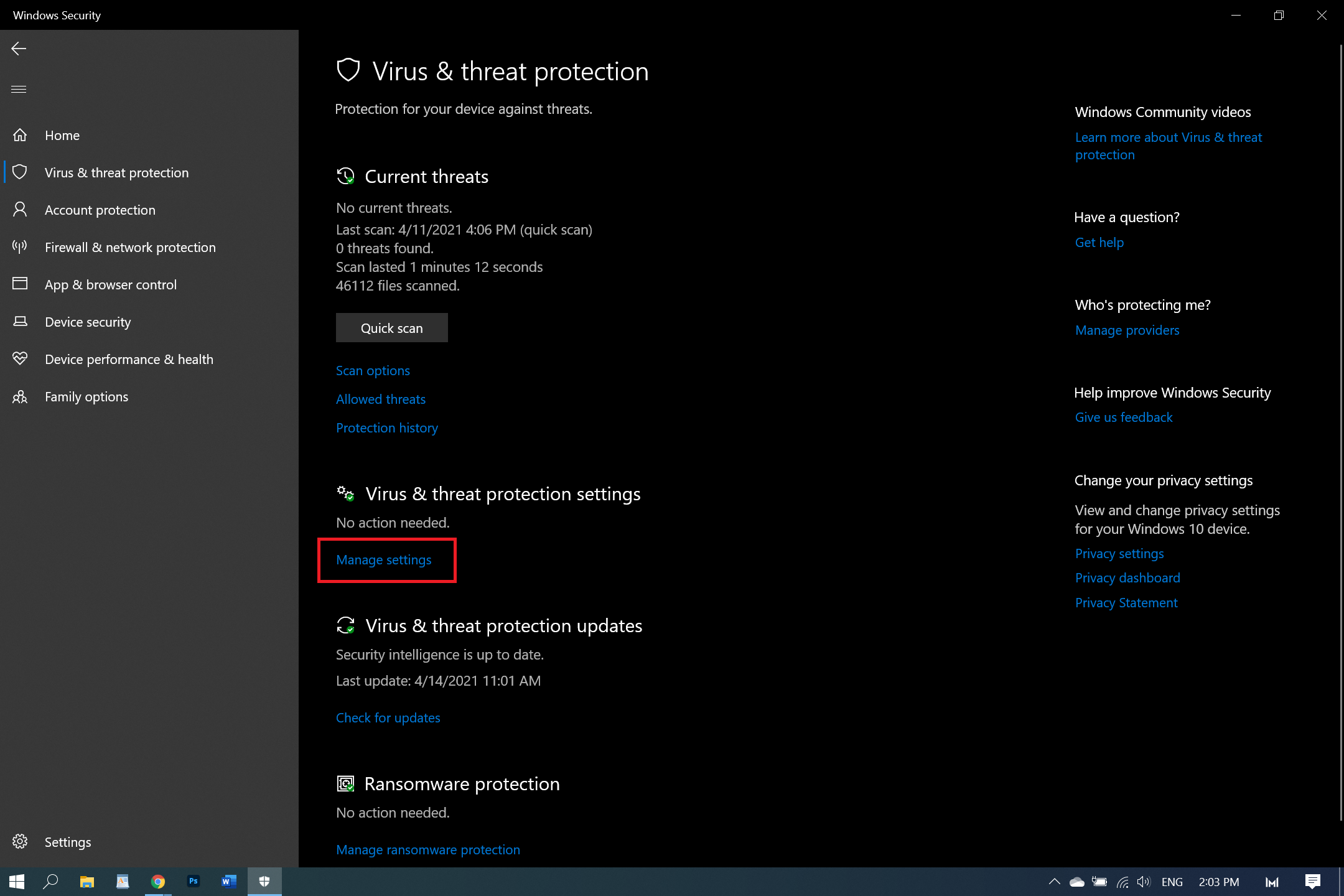The width and height of the screenshot is (1344, 896).
Task: Click the Settings gear icon
Action: (x=20, y=842)
